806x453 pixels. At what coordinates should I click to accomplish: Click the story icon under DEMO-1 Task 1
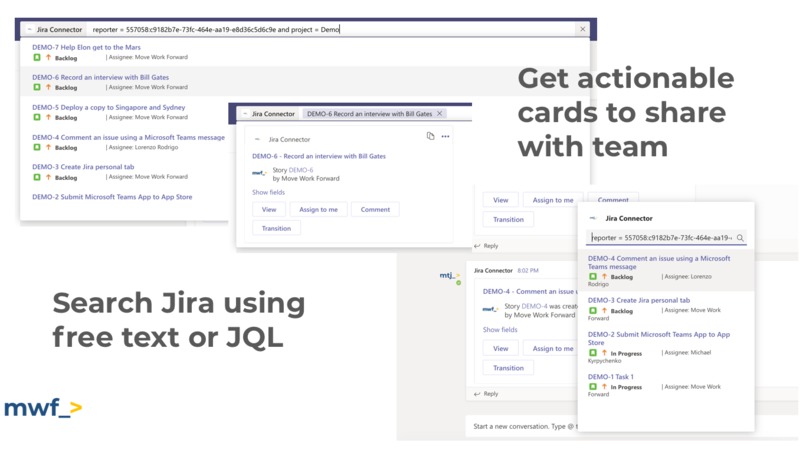point(593,387)
